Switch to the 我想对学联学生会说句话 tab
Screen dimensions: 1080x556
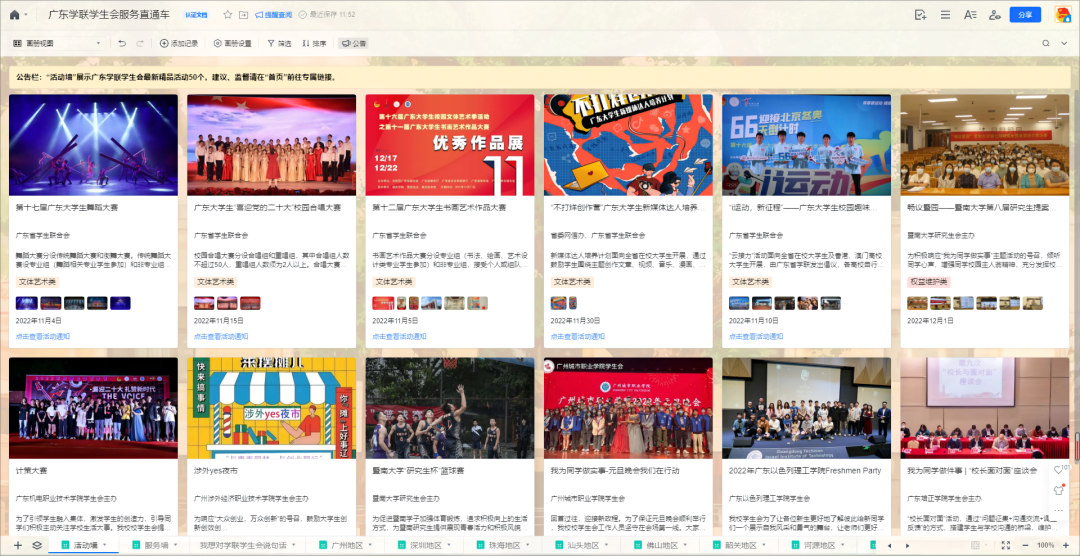[x=245, y=545]
